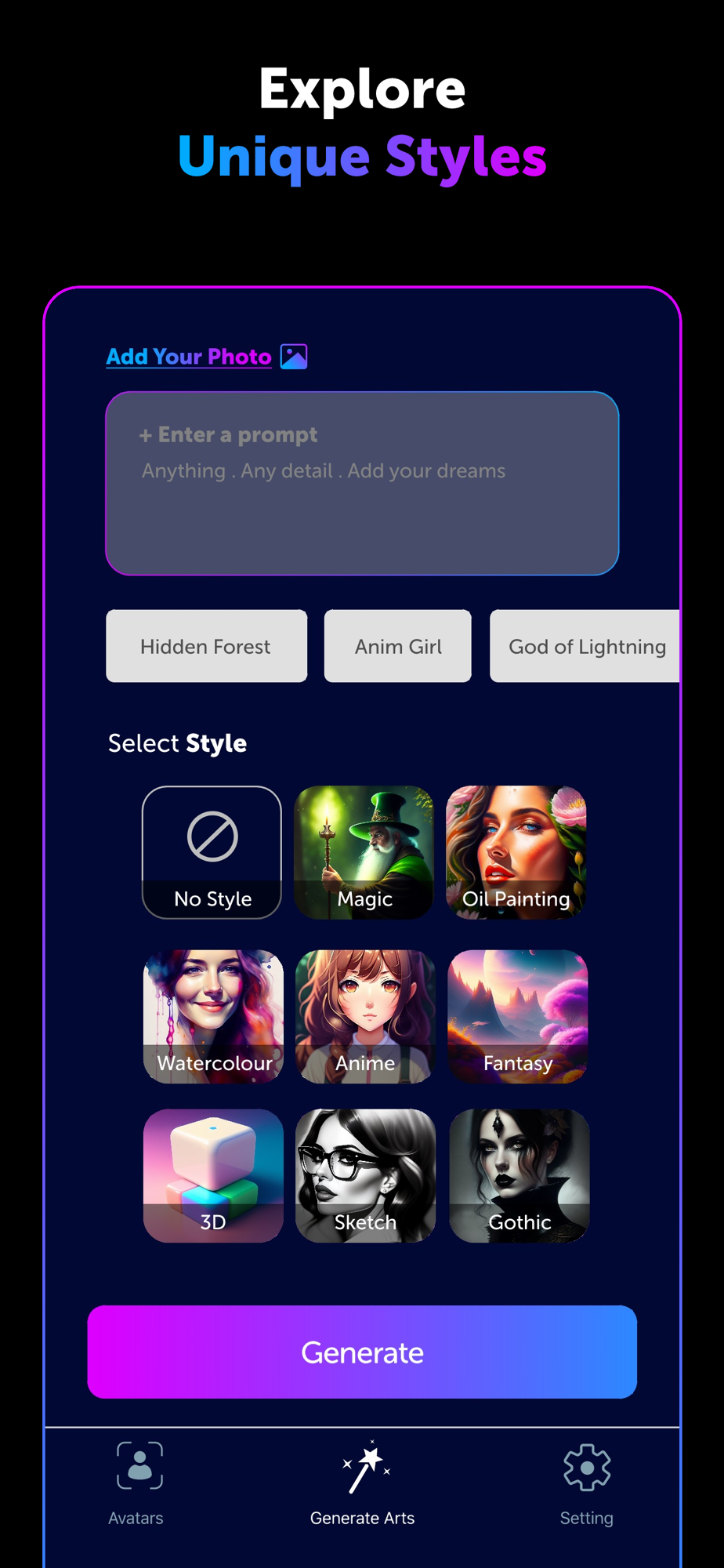Select the Fantasy landscape style
The height and width of the screenshot is (1568, 724).
[x=518, y=1017]
